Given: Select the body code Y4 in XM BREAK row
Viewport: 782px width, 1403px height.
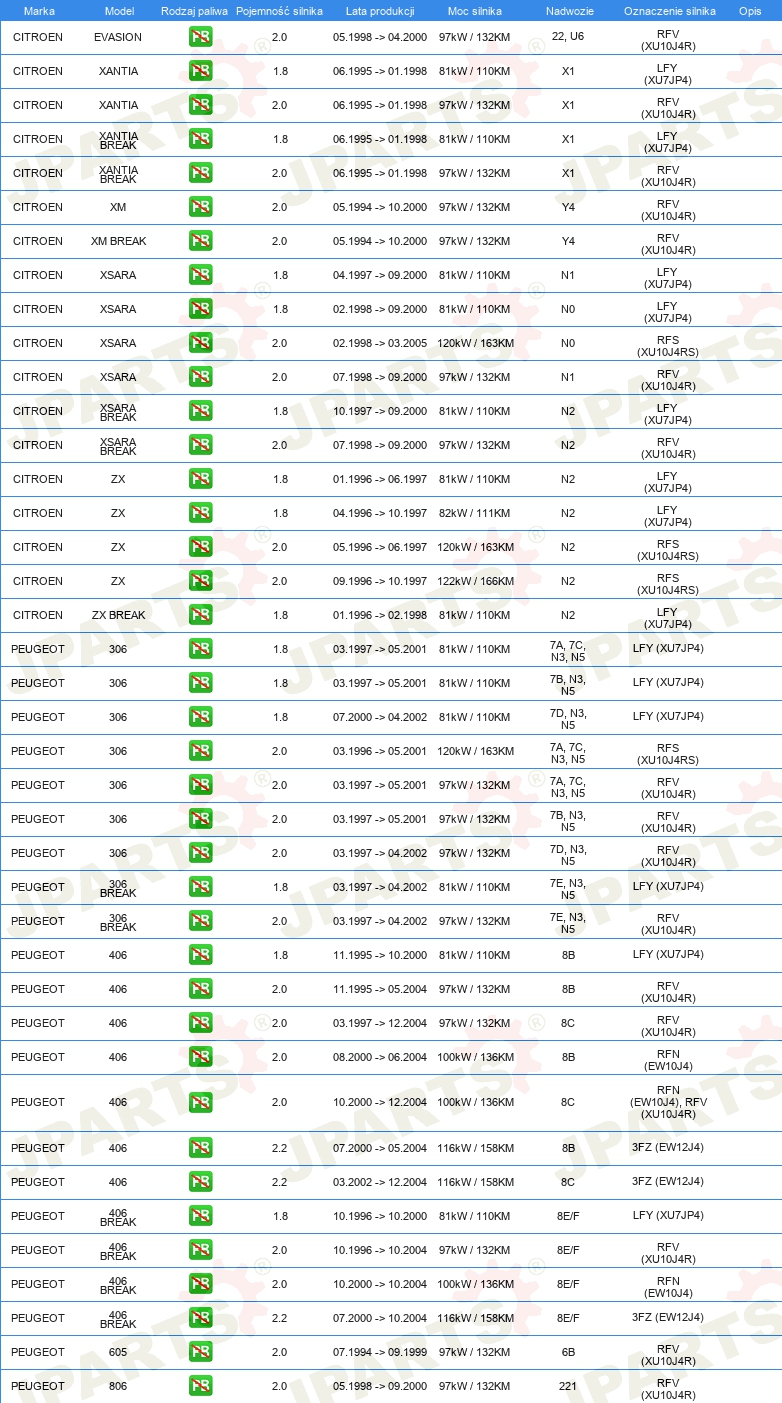Looking at the screenshot, I should click(568, 241).
